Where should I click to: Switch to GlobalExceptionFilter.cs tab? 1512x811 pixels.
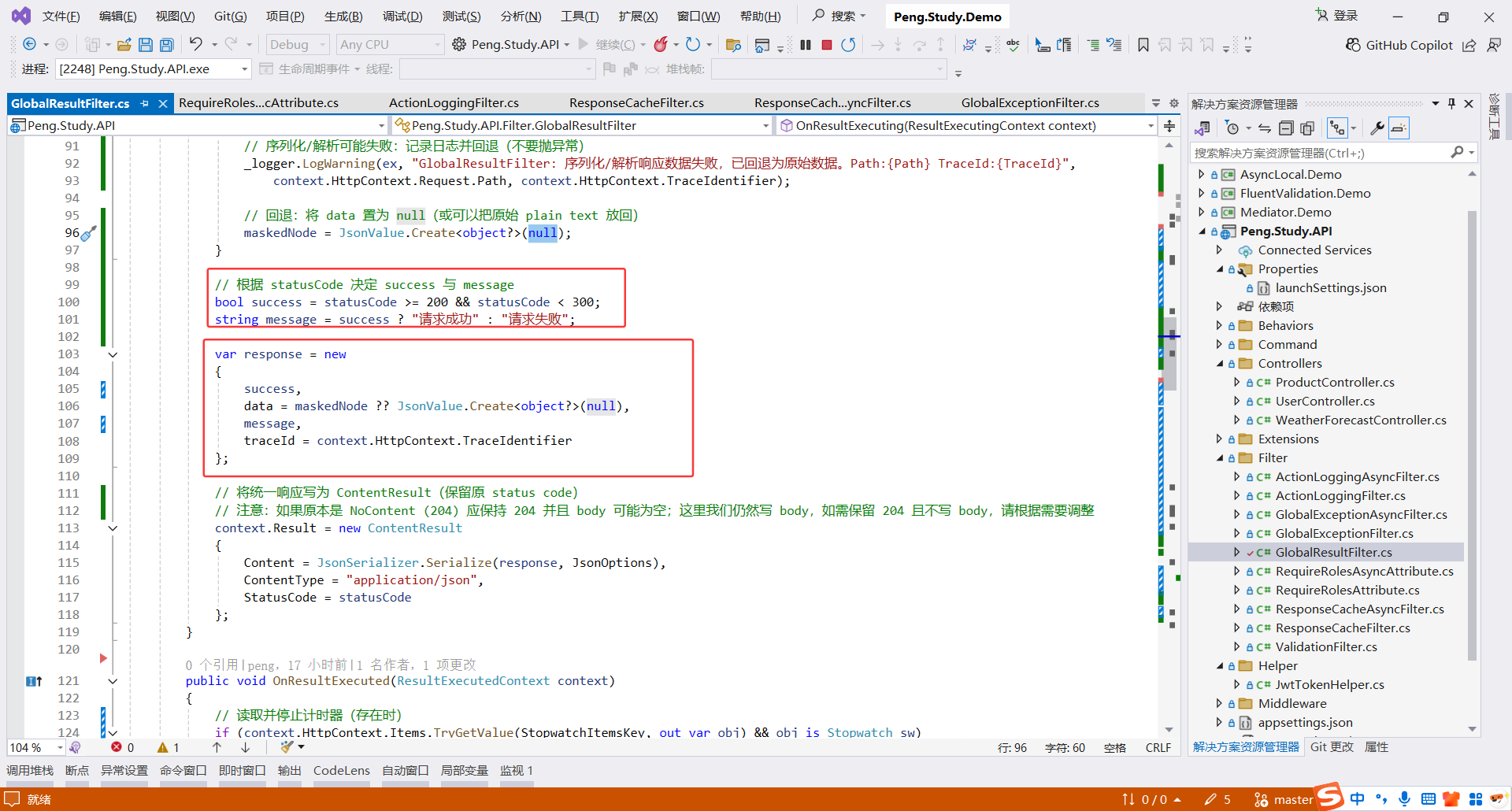click(x=1030, y=103)
